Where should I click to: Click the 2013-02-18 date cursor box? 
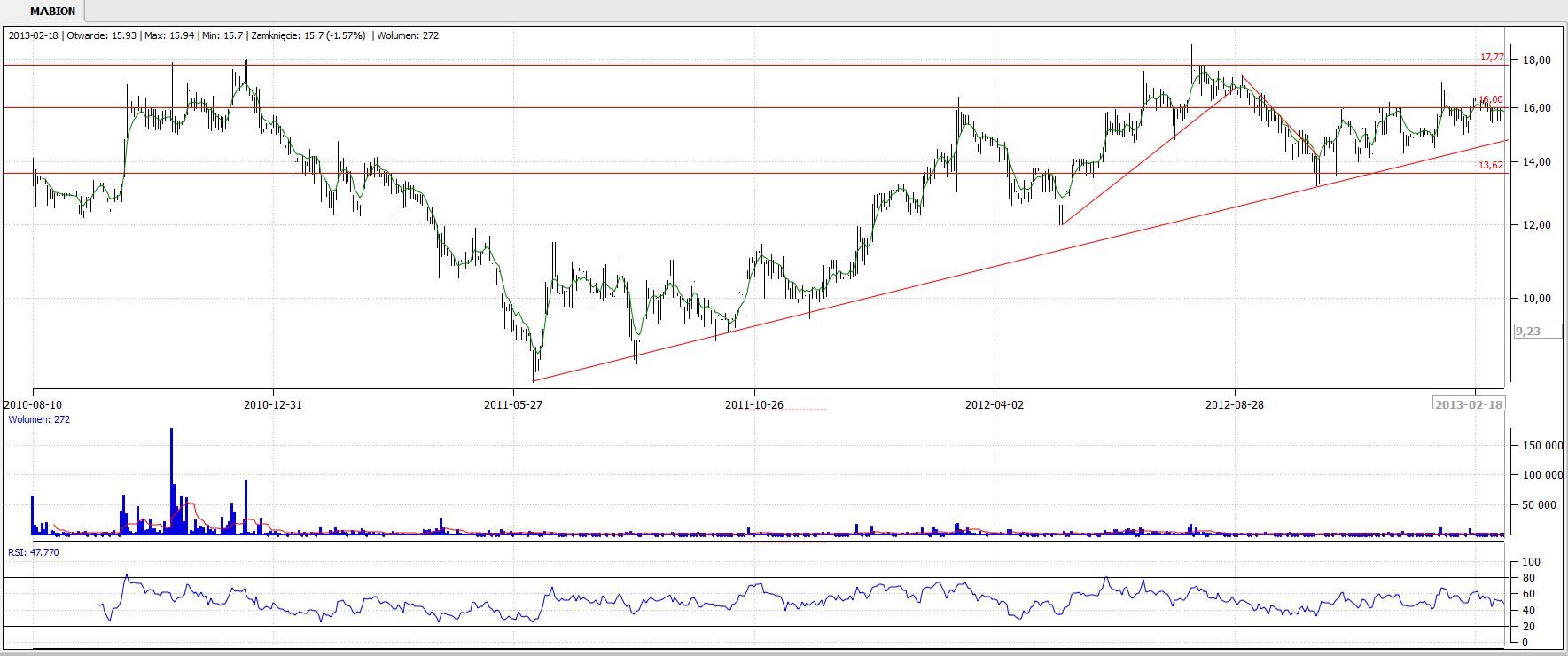coord(1469,404)
